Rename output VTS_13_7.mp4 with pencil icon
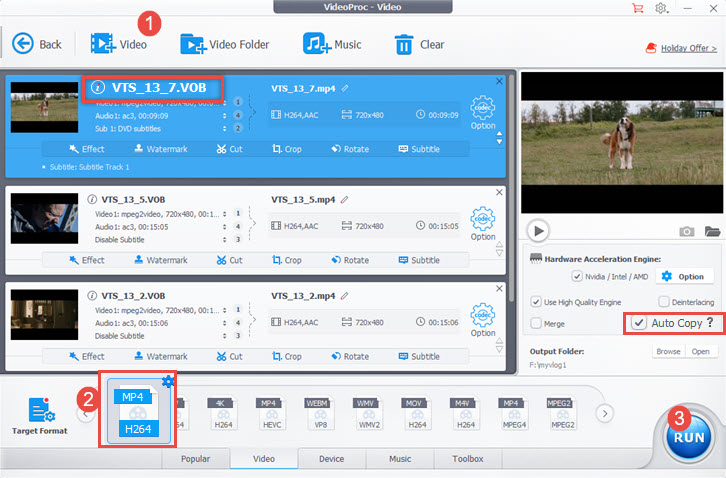This screenshot has height=478, width=726. point(344,88)
